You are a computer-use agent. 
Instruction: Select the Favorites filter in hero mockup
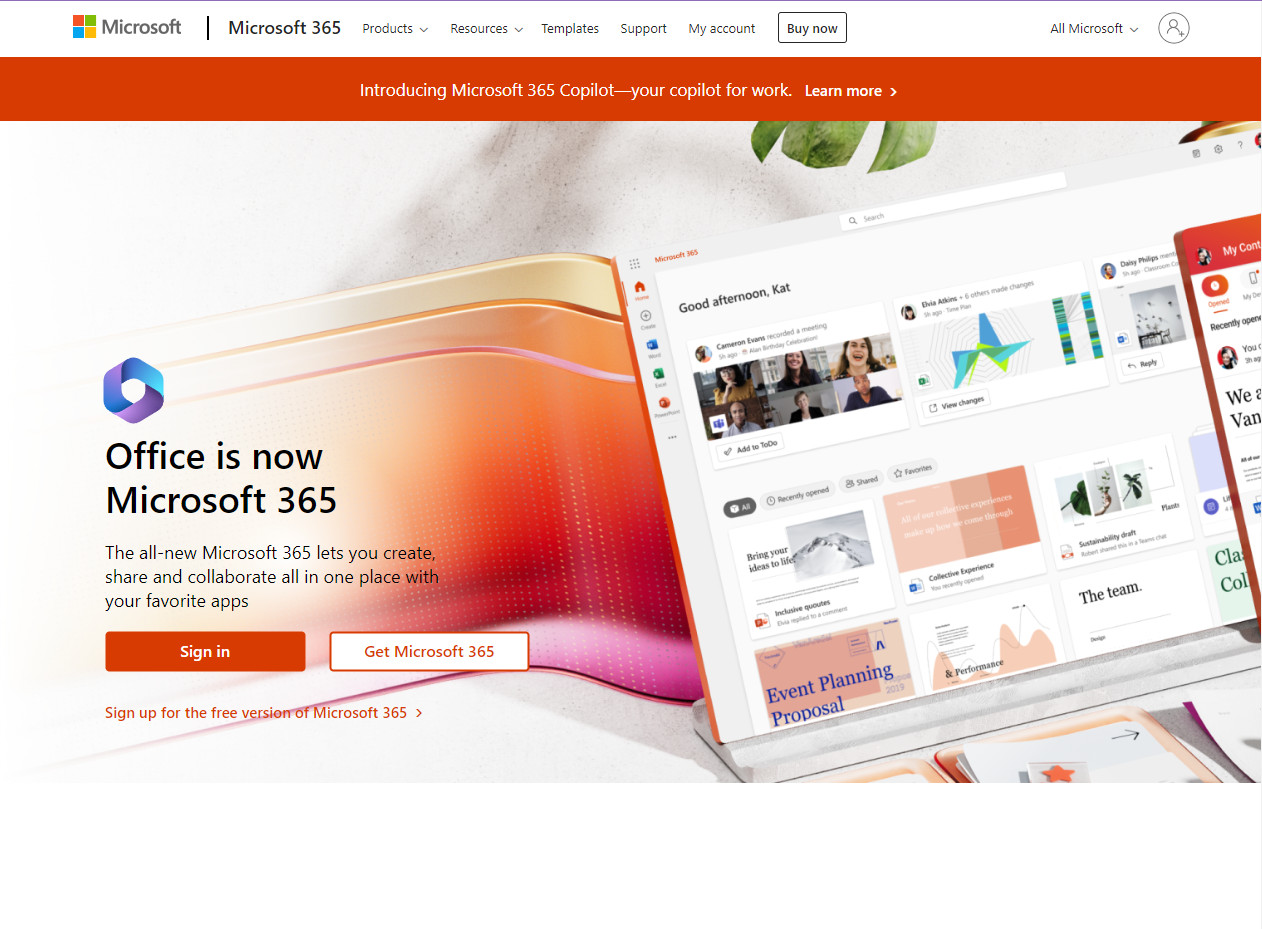pyautogui.click(x=912, y=469)
